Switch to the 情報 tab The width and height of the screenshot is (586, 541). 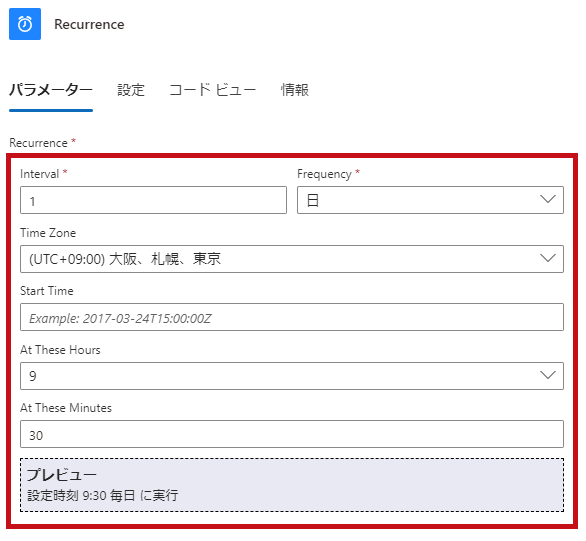click(295, 90)
